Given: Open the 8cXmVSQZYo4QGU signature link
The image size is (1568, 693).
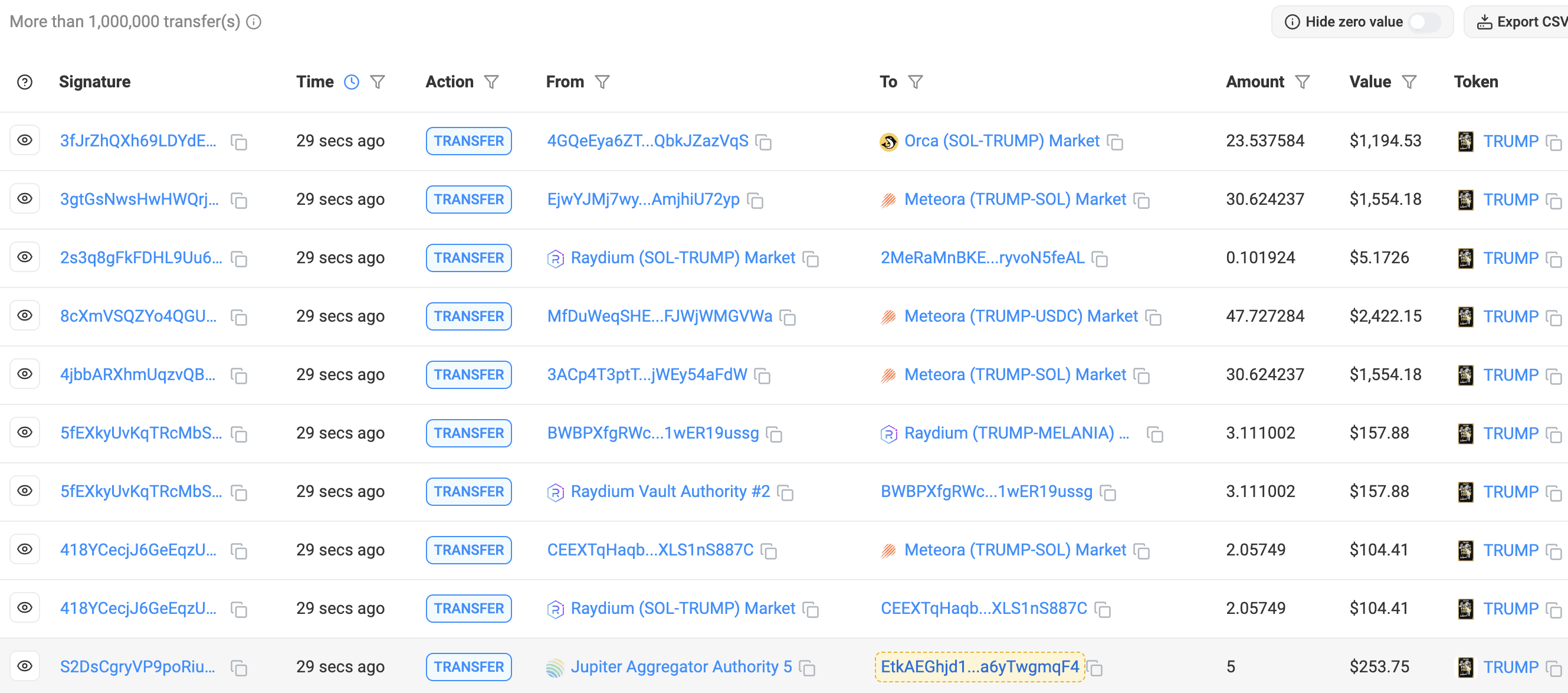Looking at the screenshot, I should tap(138, 316).
